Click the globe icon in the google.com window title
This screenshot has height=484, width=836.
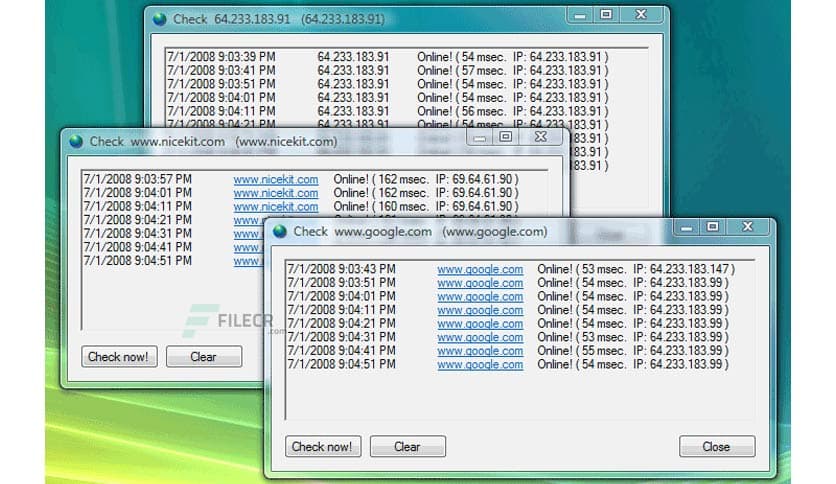(280, 231)
